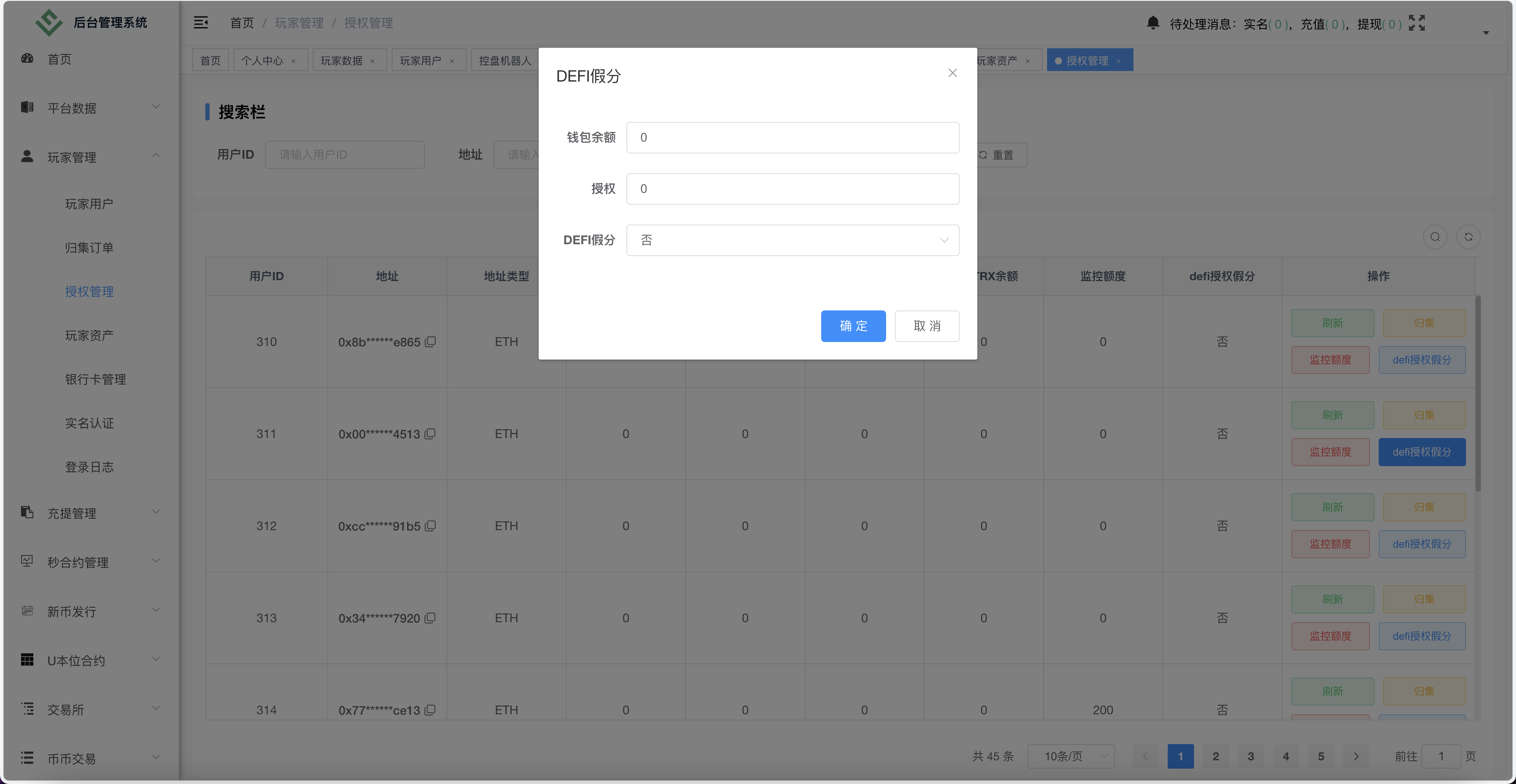This screenshot has height=784, width=1516.
Task: Click the 钱包余额 input field
Action: click(792, 137)
